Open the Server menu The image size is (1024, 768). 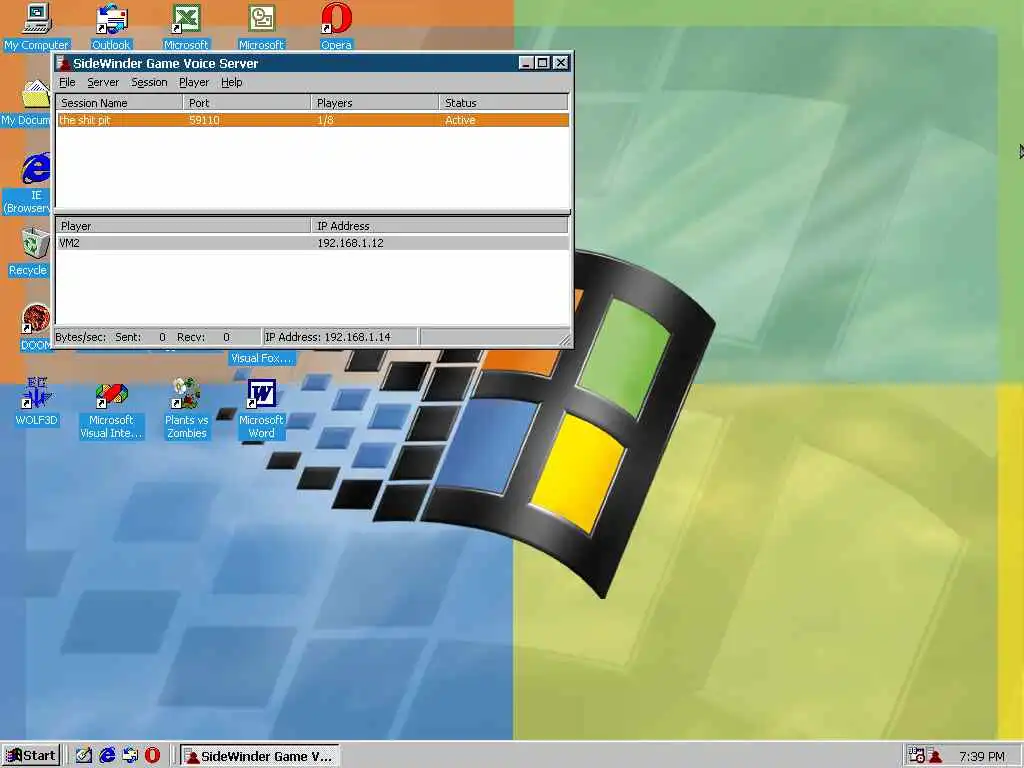point(103,82)
